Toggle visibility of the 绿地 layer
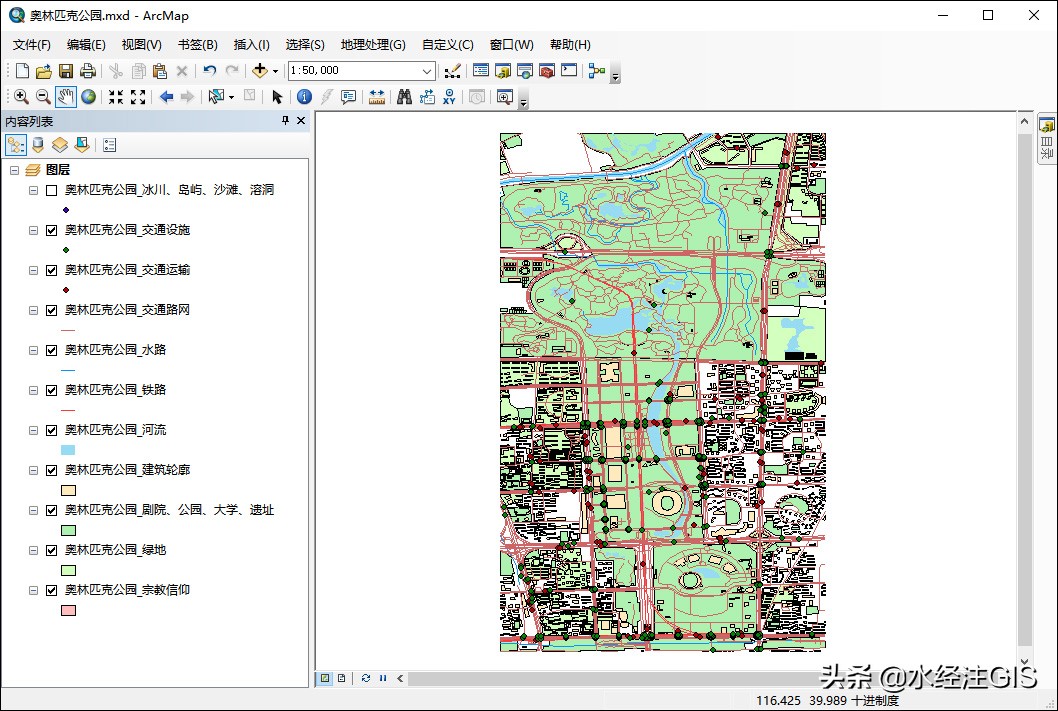Screen dimensions: 1058x711 tap(51, 550)
